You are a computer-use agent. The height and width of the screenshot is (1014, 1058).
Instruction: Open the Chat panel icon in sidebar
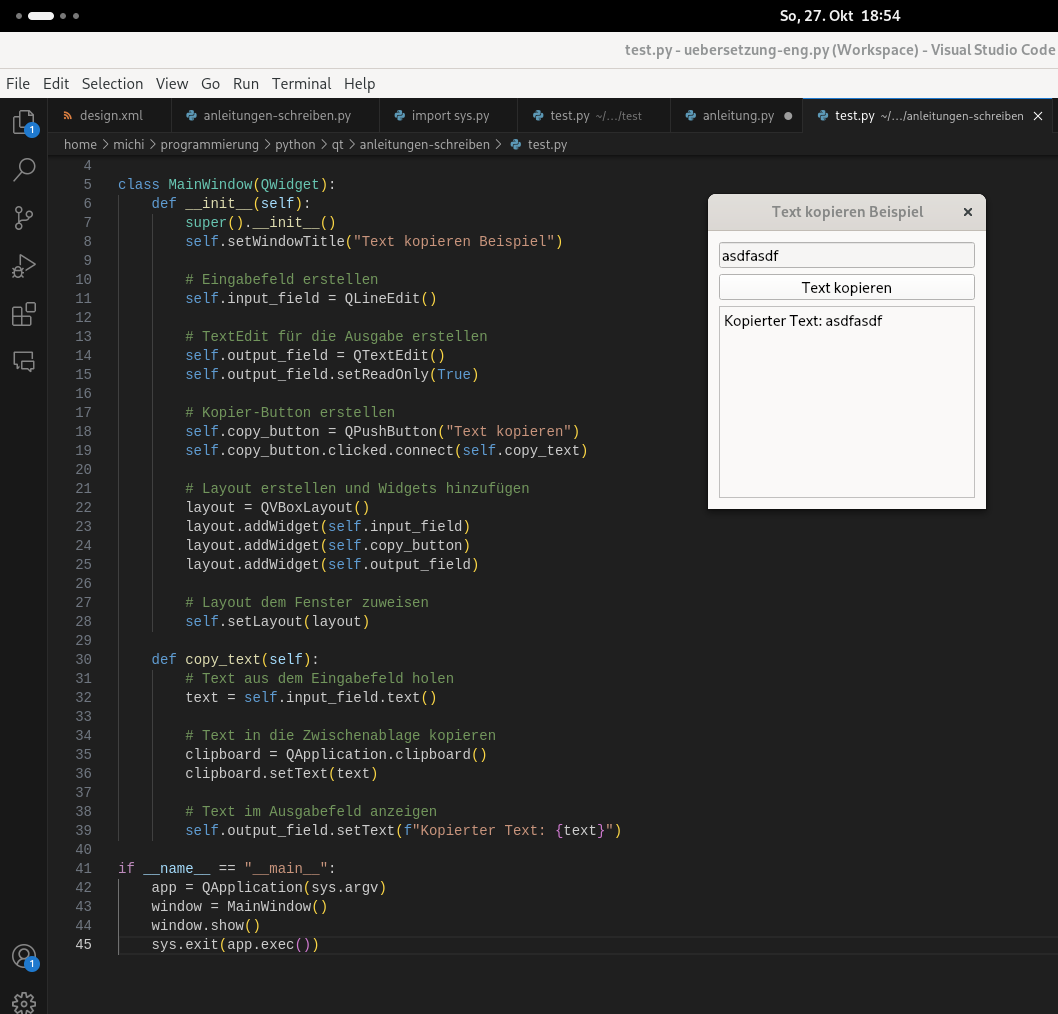pos(24,362)
